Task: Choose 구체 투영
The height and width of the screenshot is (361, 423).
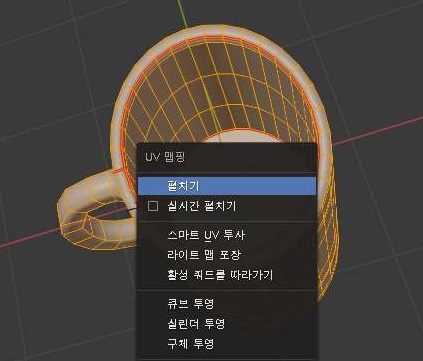Action: [x=190, y=344]
